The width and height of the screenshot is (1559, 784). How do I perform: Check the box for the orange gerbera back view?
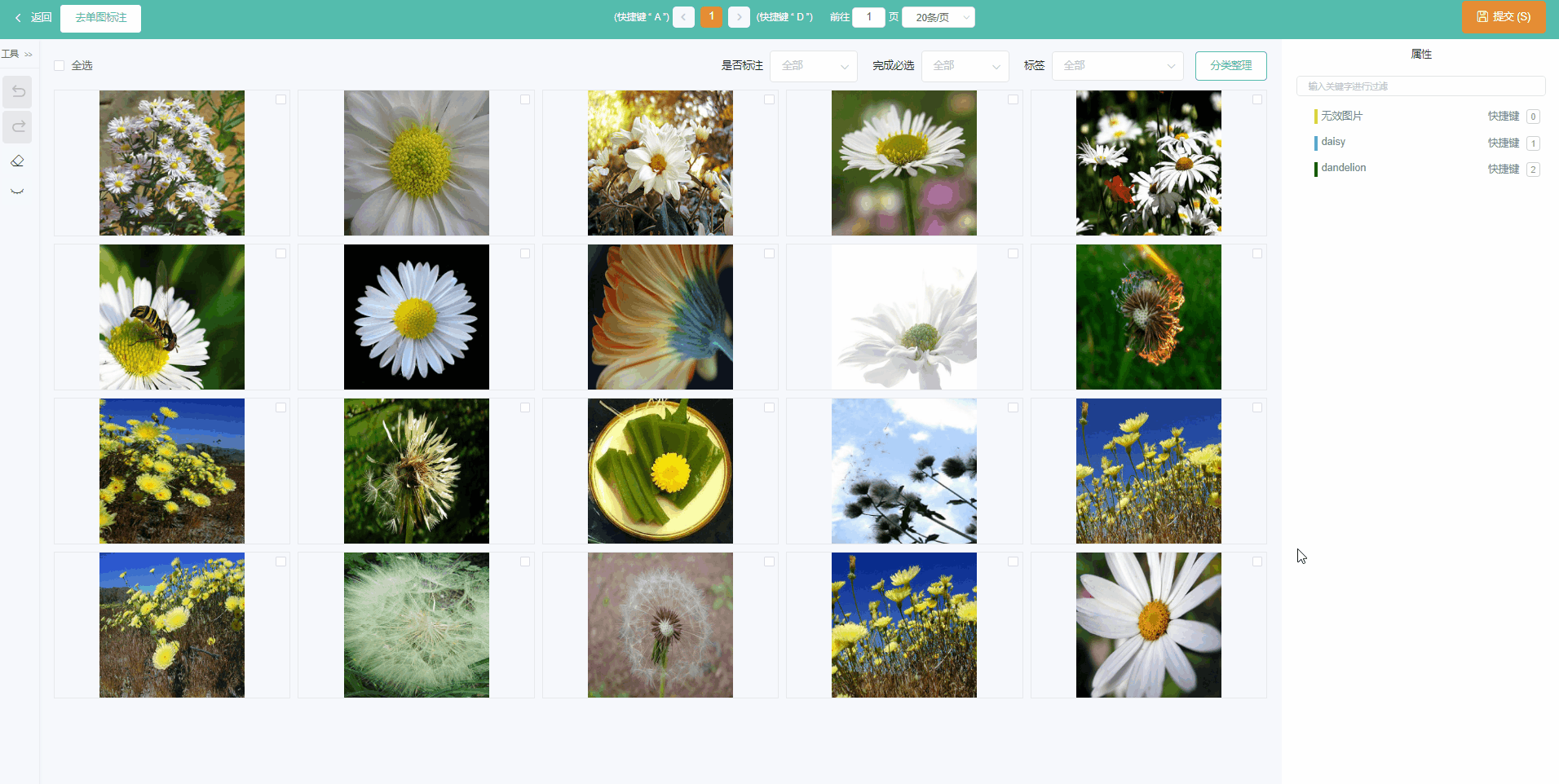769,253
